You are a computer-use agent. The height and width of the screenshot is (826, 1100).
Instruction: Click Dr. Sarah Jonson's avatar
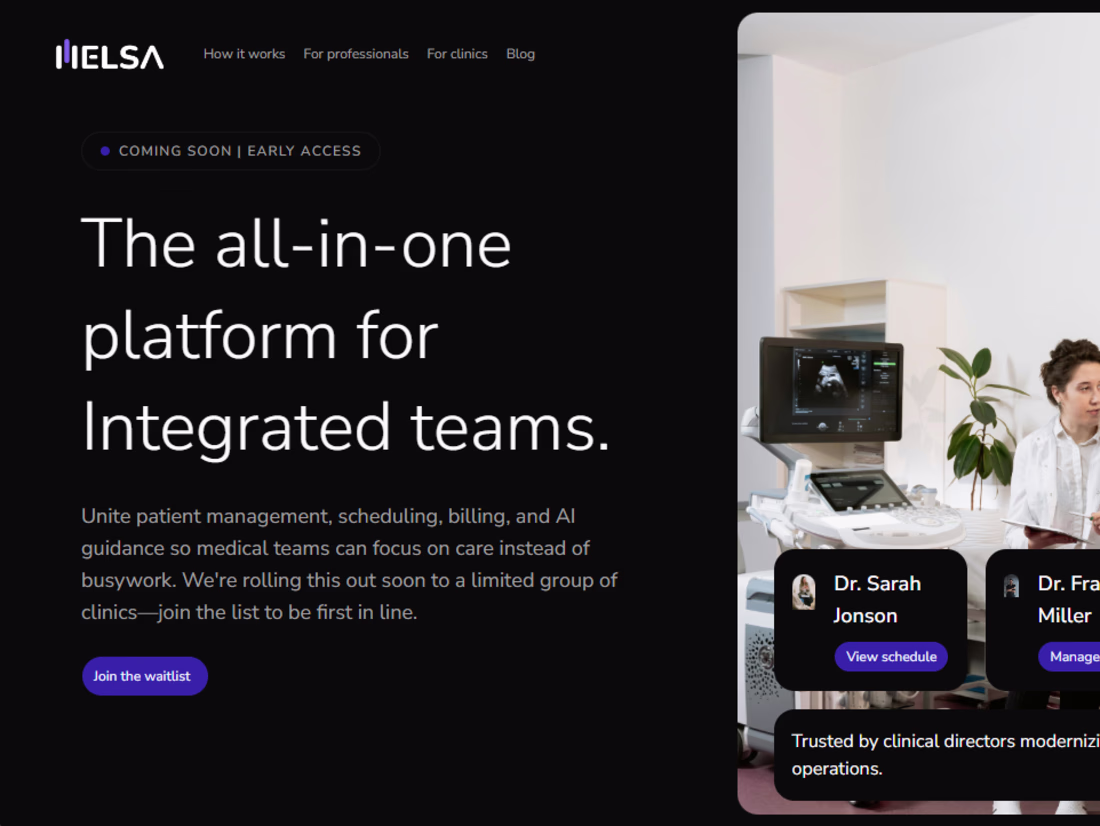(803, 592)
